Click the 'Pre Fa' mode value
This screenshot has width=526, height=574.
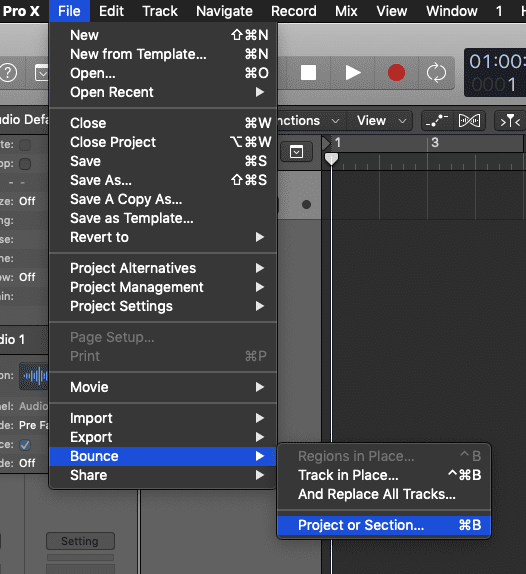coord(34,425)
